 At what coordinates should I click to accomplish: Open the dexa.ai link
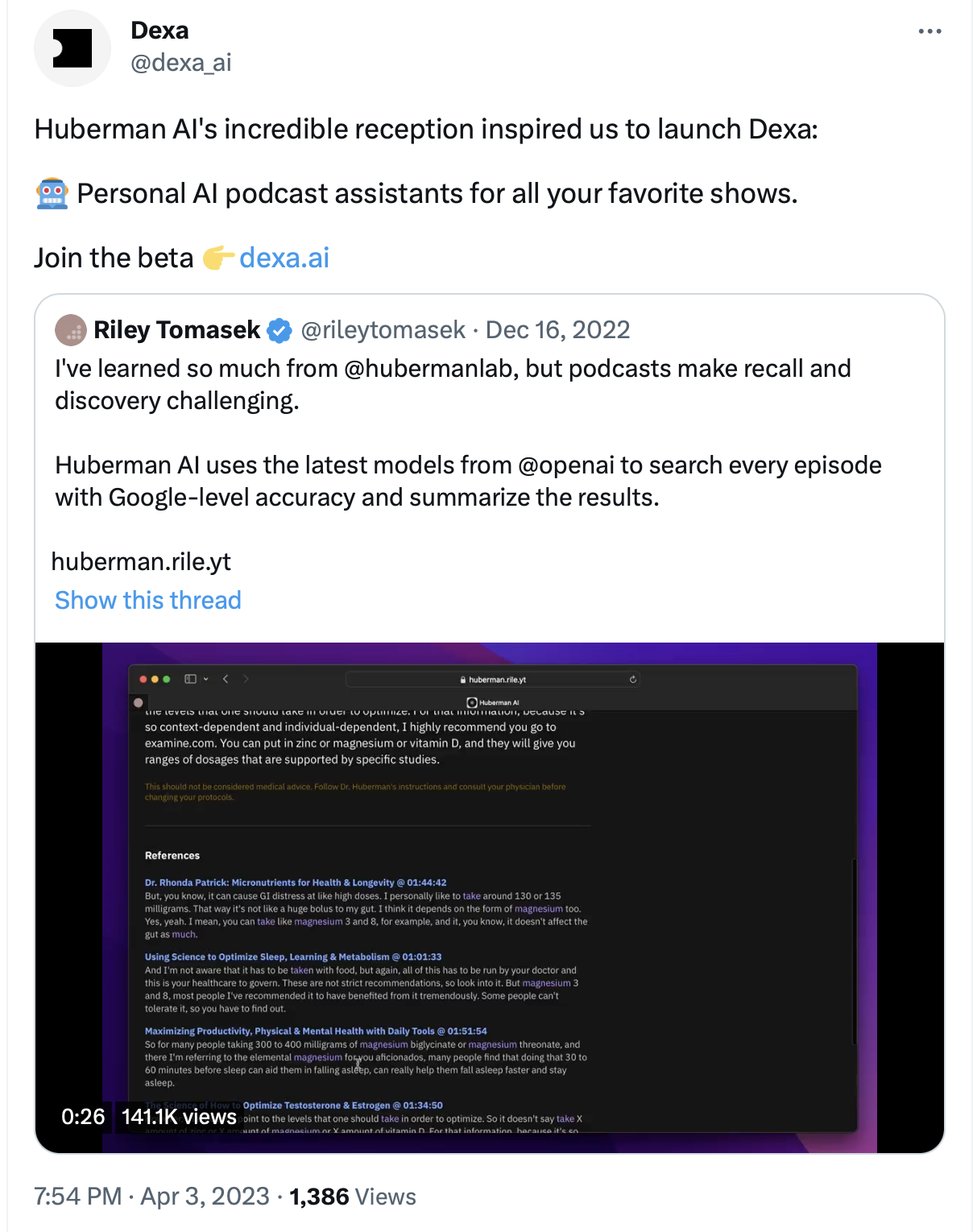tap(284, 258)
